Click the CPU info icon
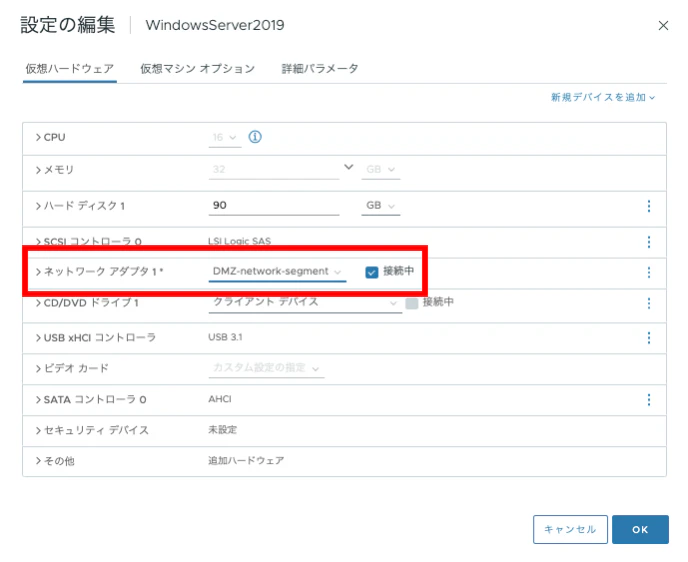The width and height of the screenshot is (688, 562). [x=255, y=137]
